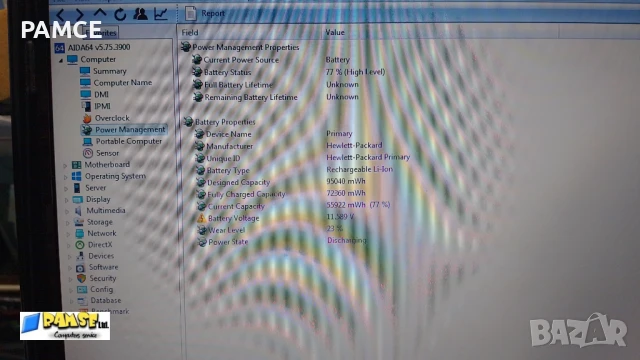640x360 pixels.
Task: Expand the Network node
Action: [68, 234]
